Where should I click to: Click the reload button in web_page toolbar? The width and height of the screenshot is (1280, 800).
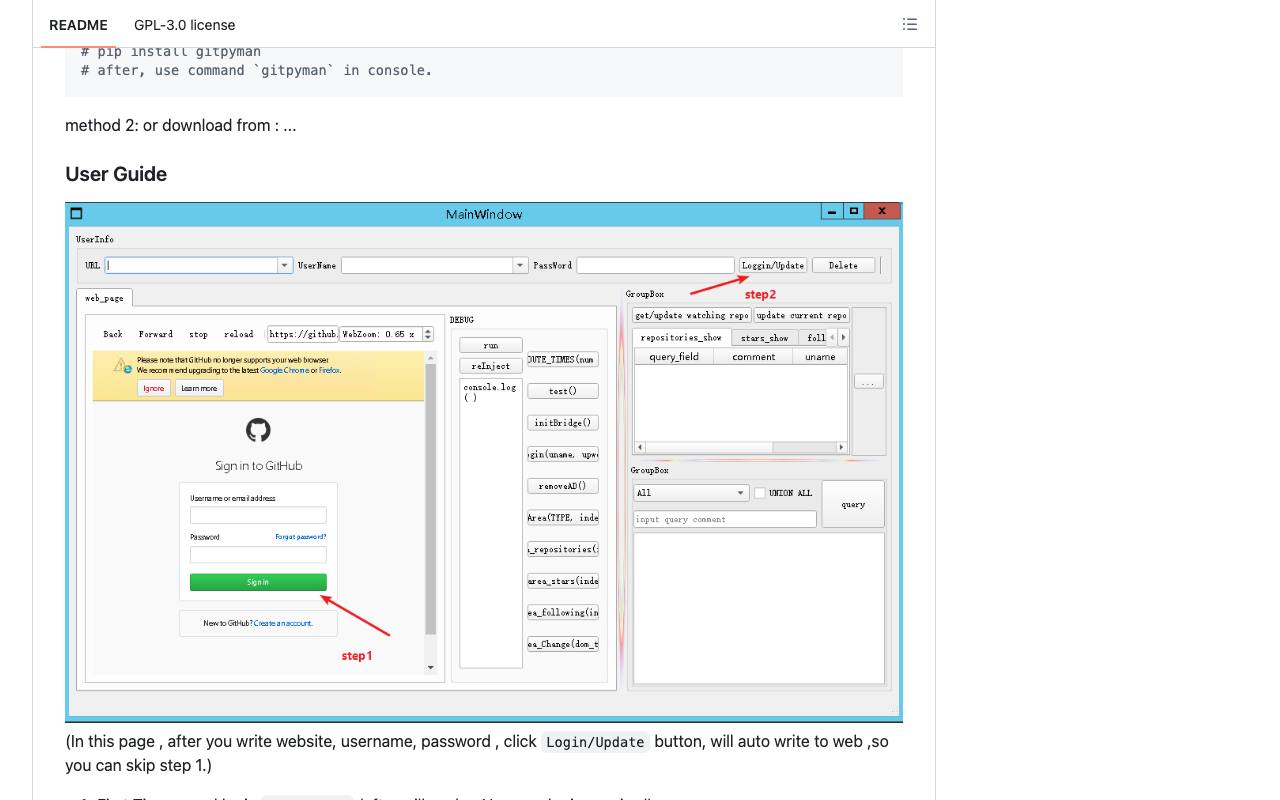pos(238,334)
